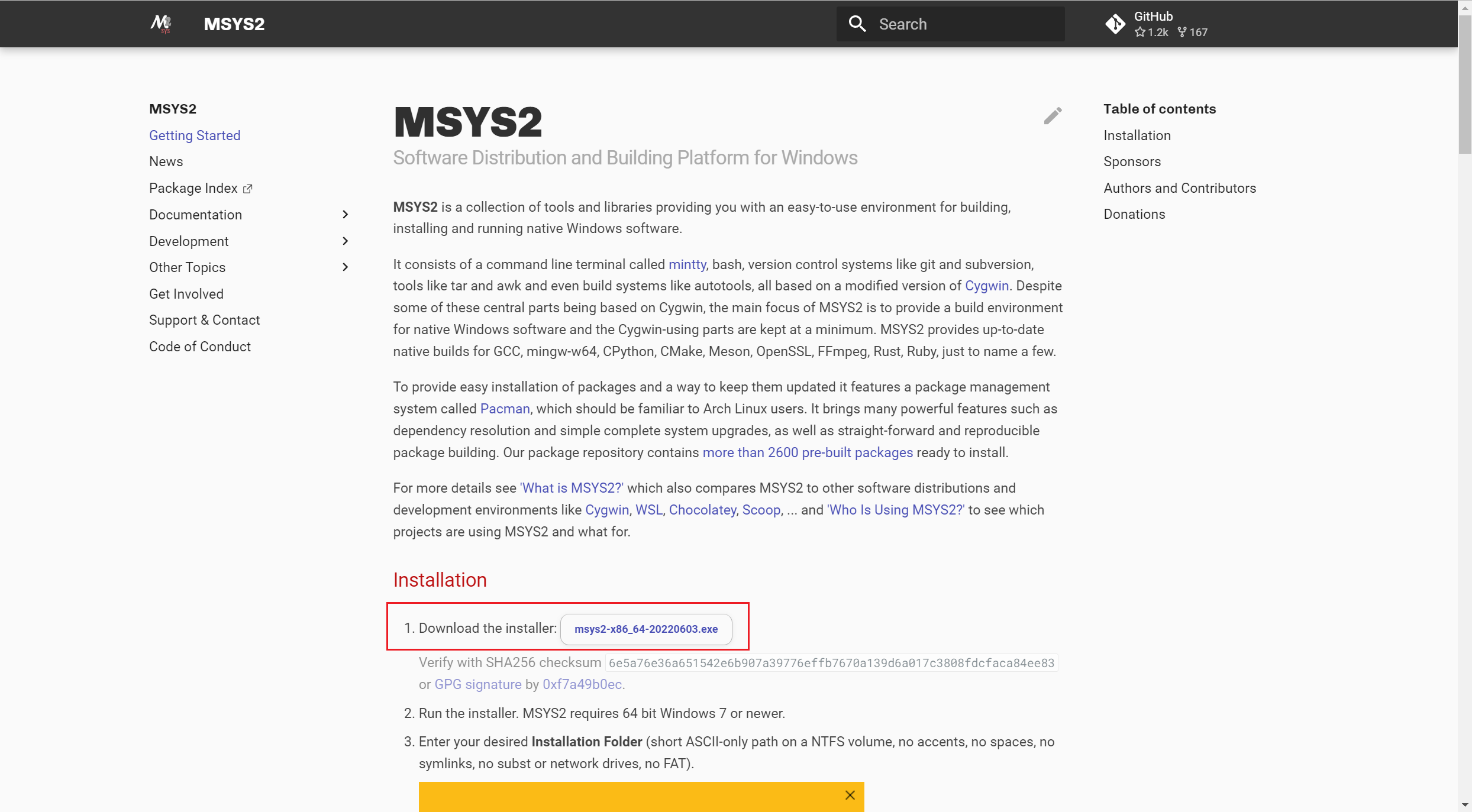This screenshot has height=812, width=1472.
Task: Follow the Pacman link
Action: [x=505, y=409]
